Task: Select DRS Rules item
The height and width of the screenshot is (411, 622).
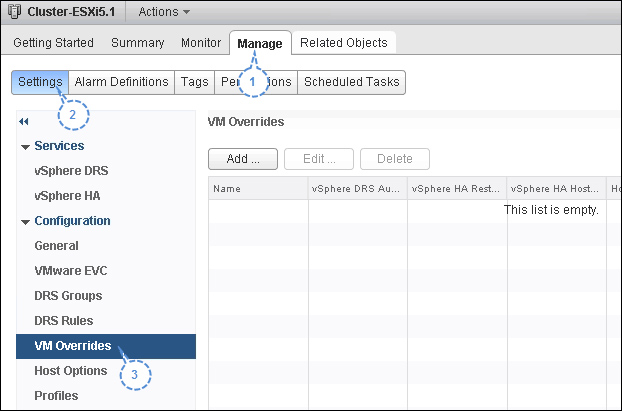Action: coord(64,321)
